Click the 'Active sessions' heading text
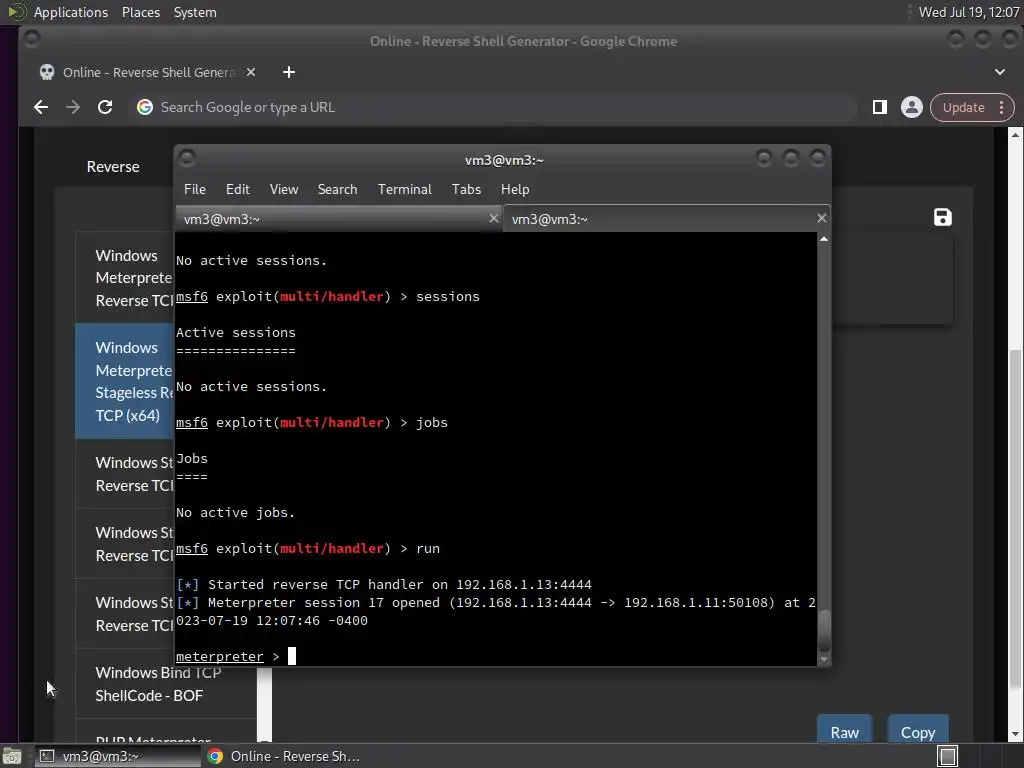The height and width of the screenshot is (768, 1024). [236, 332]
